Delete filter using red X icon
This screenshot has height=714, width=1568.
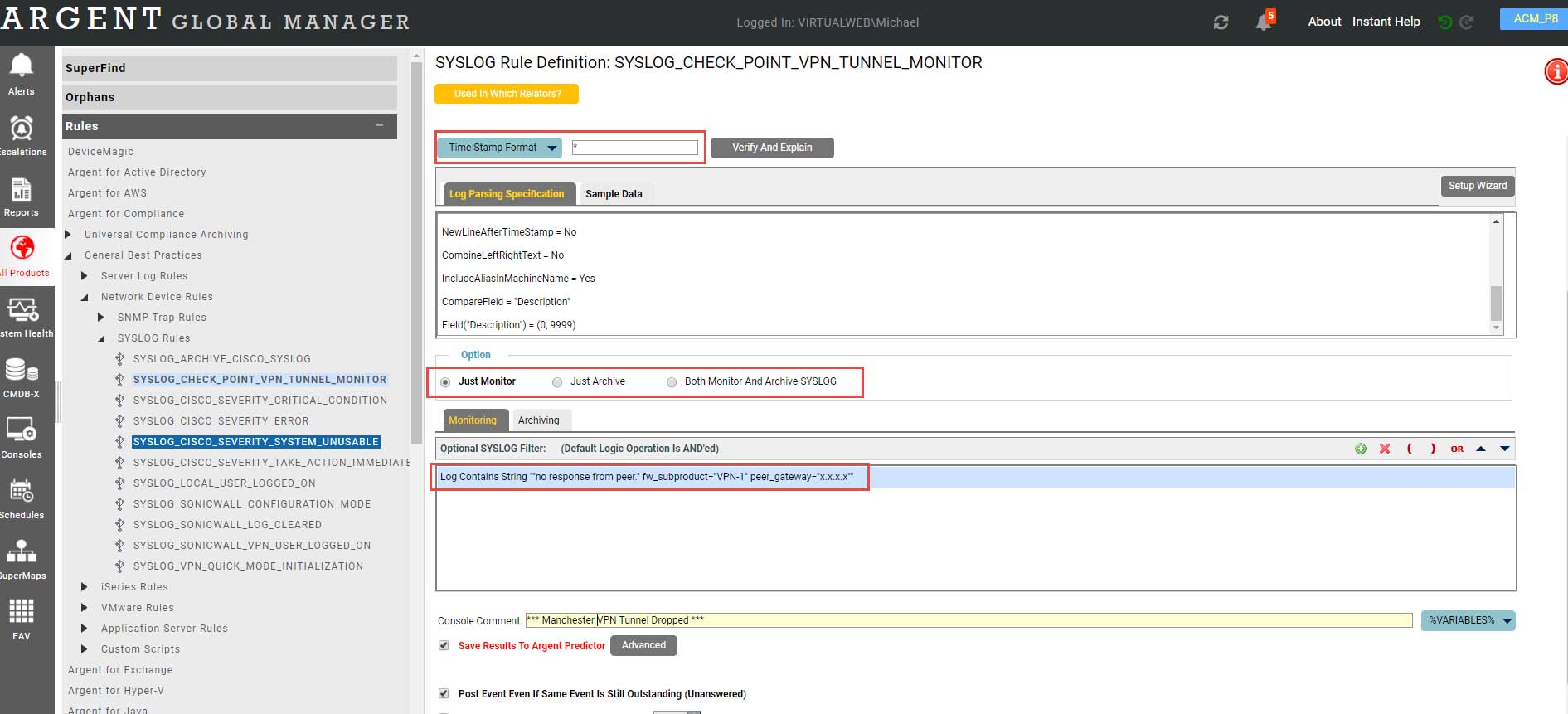click(x=1385, y=449)
